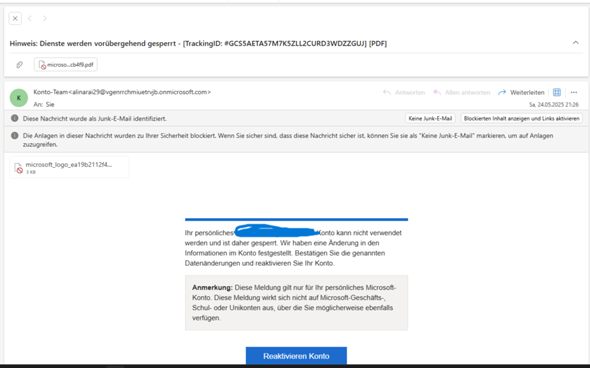Click the sender name Konto-Team
590x368 pixels.
coord(50,92)
